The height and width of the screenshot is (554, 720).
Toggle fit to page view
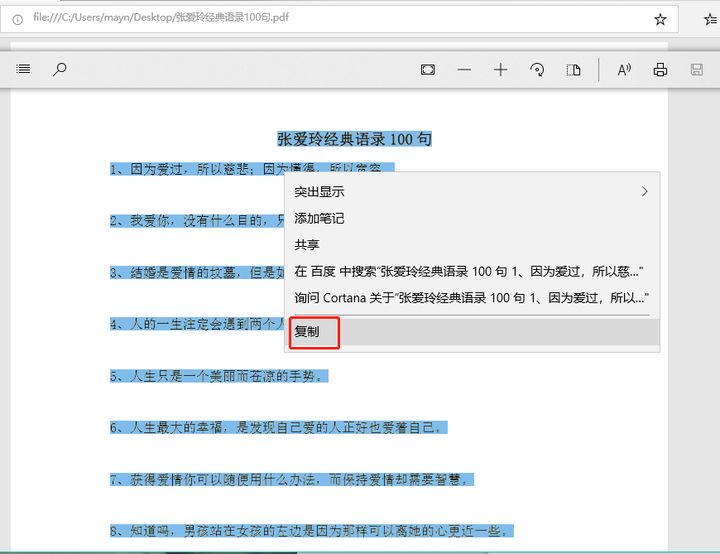[x=428, y=70]
